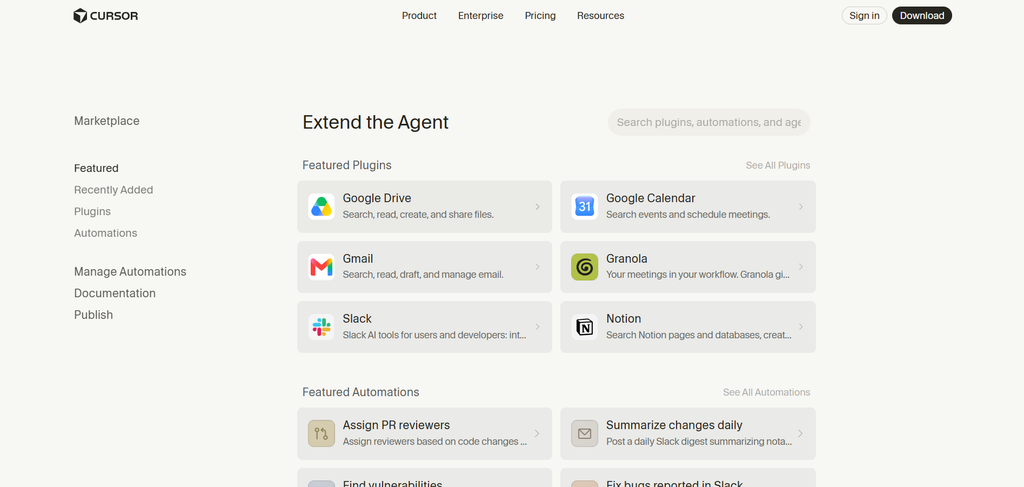Click the Slack card title

pos(357,319)
